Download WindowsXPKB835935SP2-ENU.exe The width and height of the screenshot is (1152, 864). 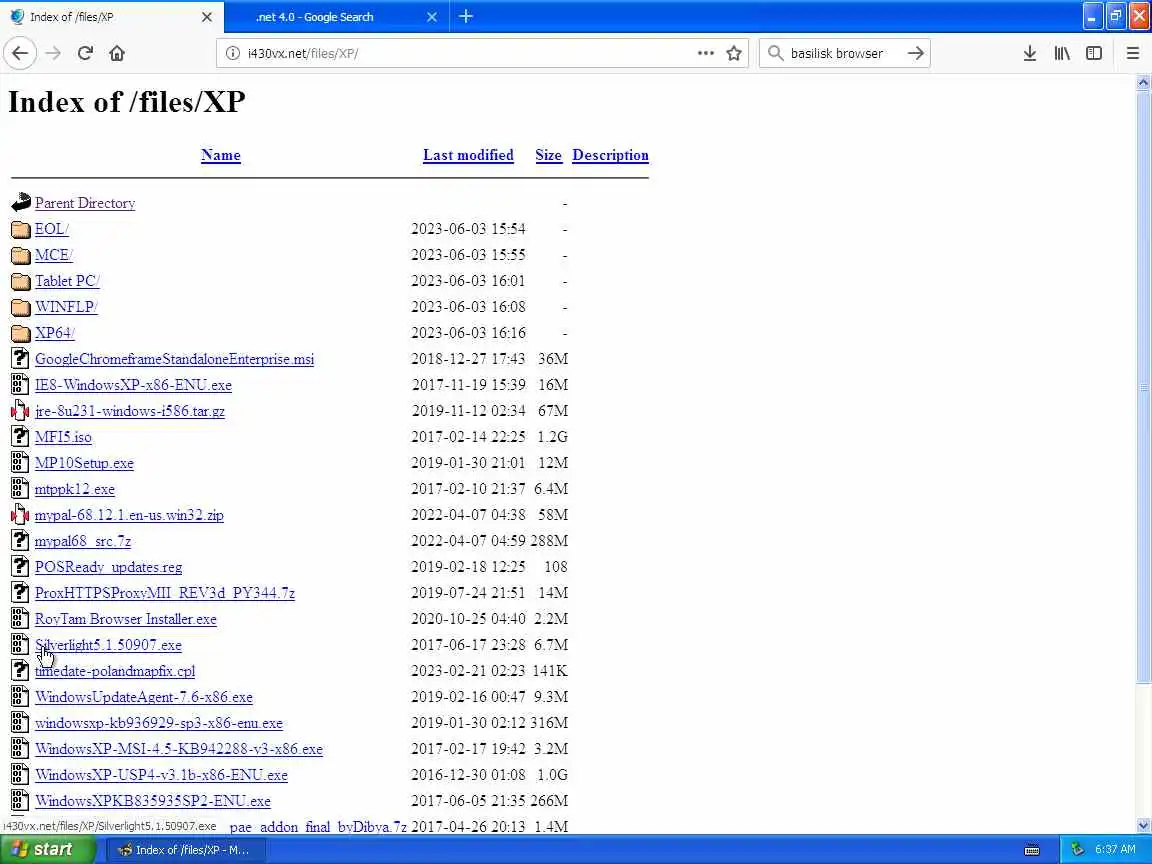[x=153, y=801]
